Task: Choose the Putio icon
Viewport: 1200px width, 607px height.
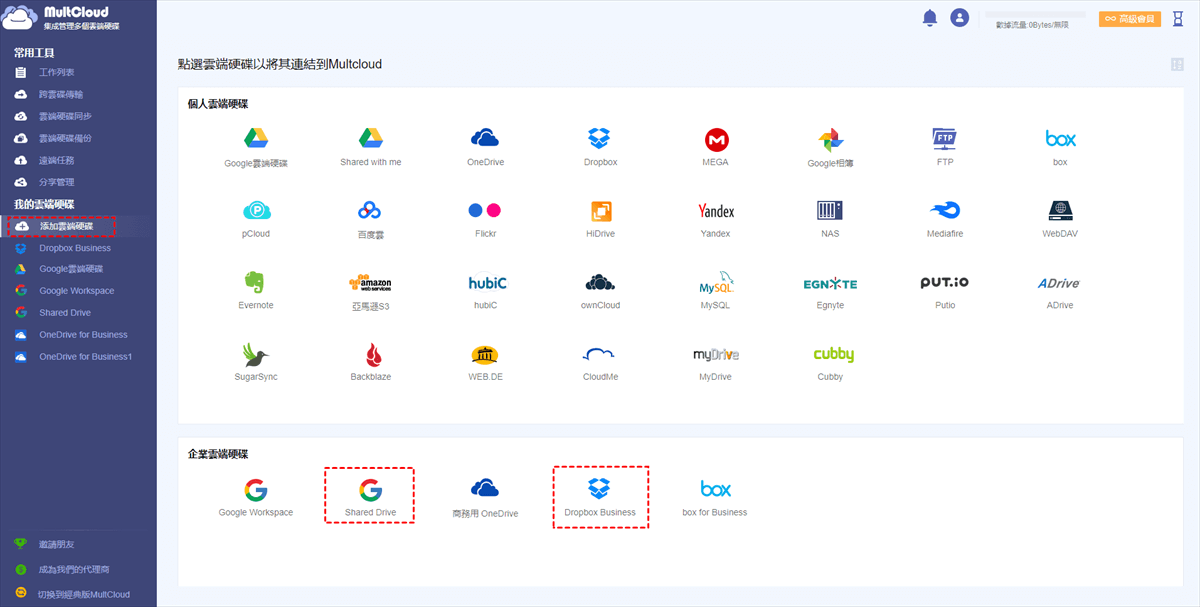Action: (x=945, y=283)
